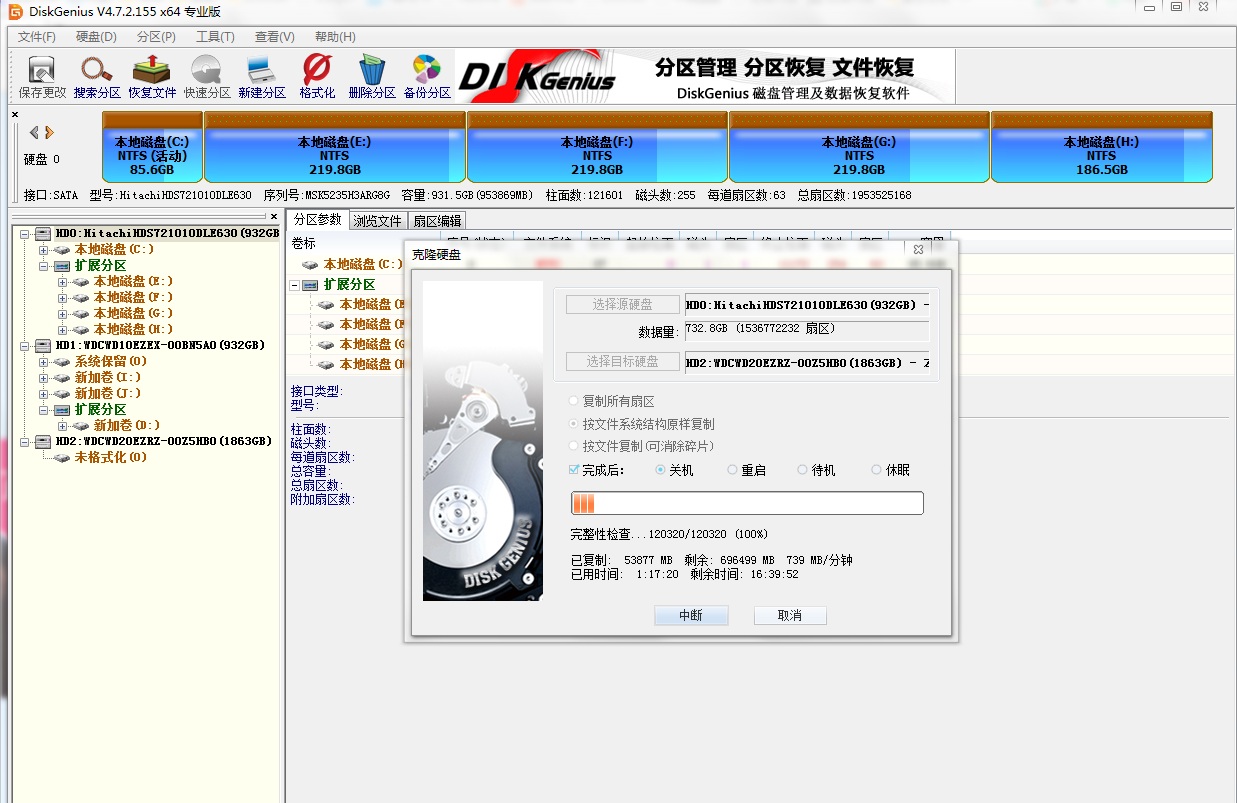Screen dimensions: 1237x803
Task: Click the 扩展分区 icon under HD0
Action: 62,265
